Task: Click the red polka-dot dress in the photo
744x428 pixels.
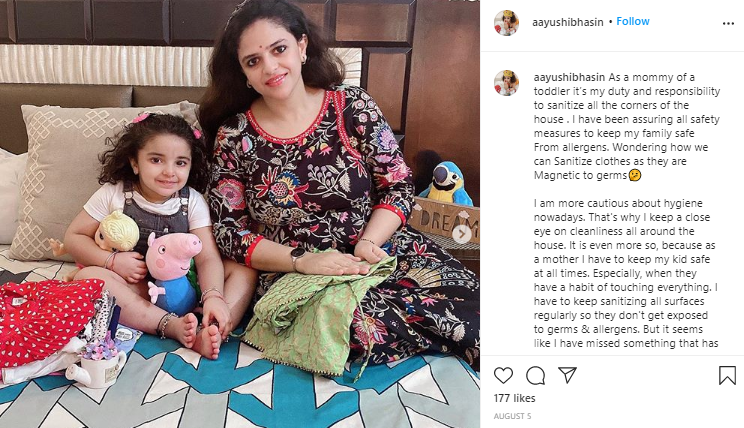Action: 46,320
